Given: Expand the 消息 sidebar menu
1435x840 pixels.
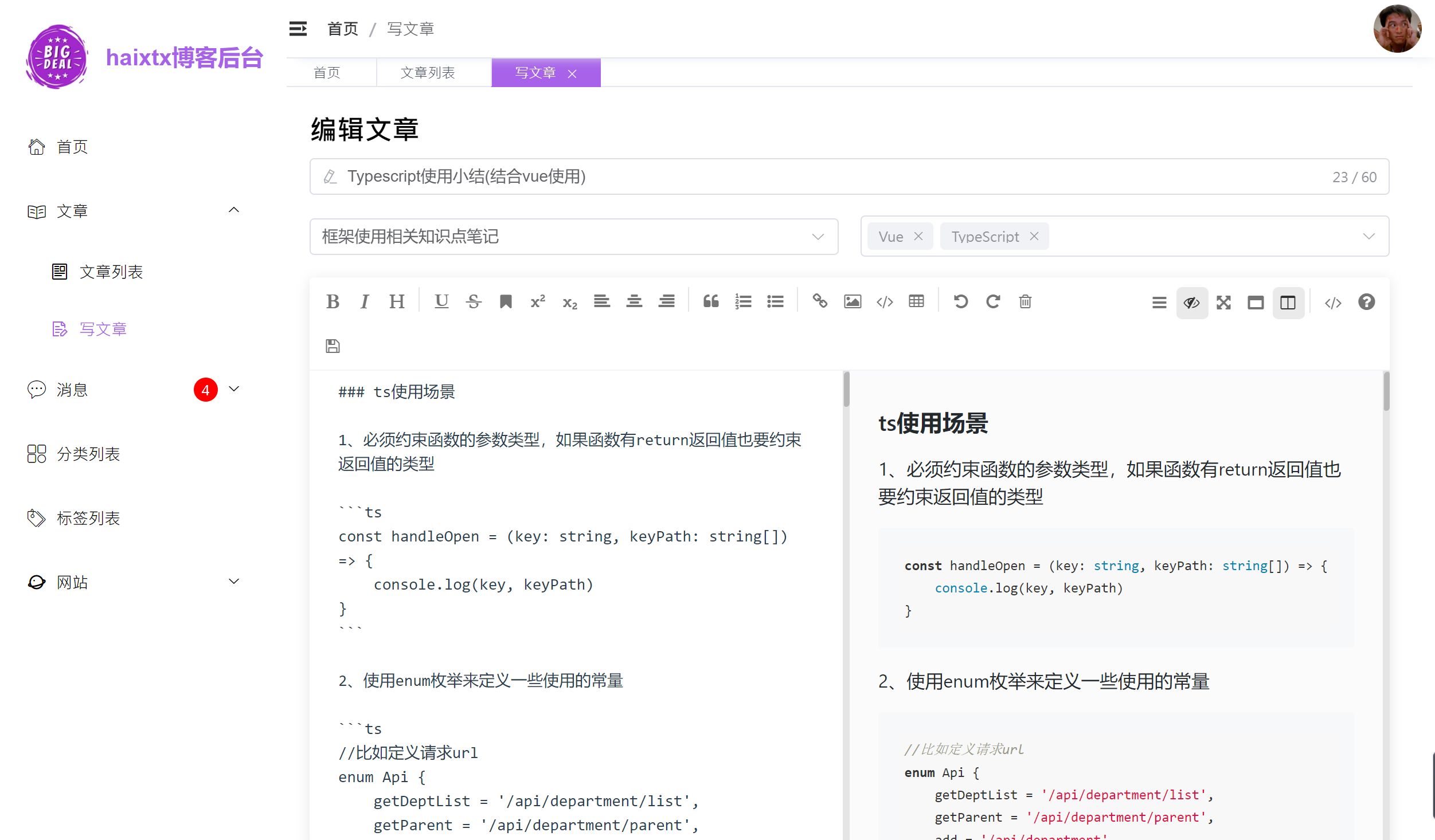Looking at the screenshot, I should pos(233,388).
